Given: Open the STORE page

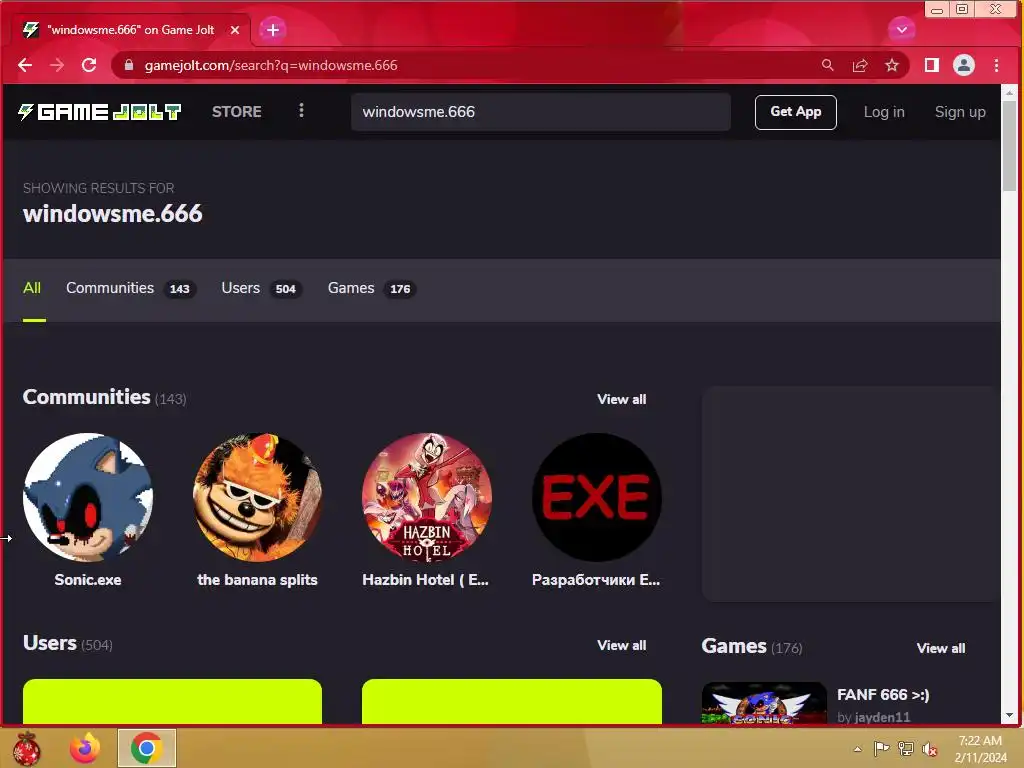Looking at the screenshot, I should (x=236, y=112).
